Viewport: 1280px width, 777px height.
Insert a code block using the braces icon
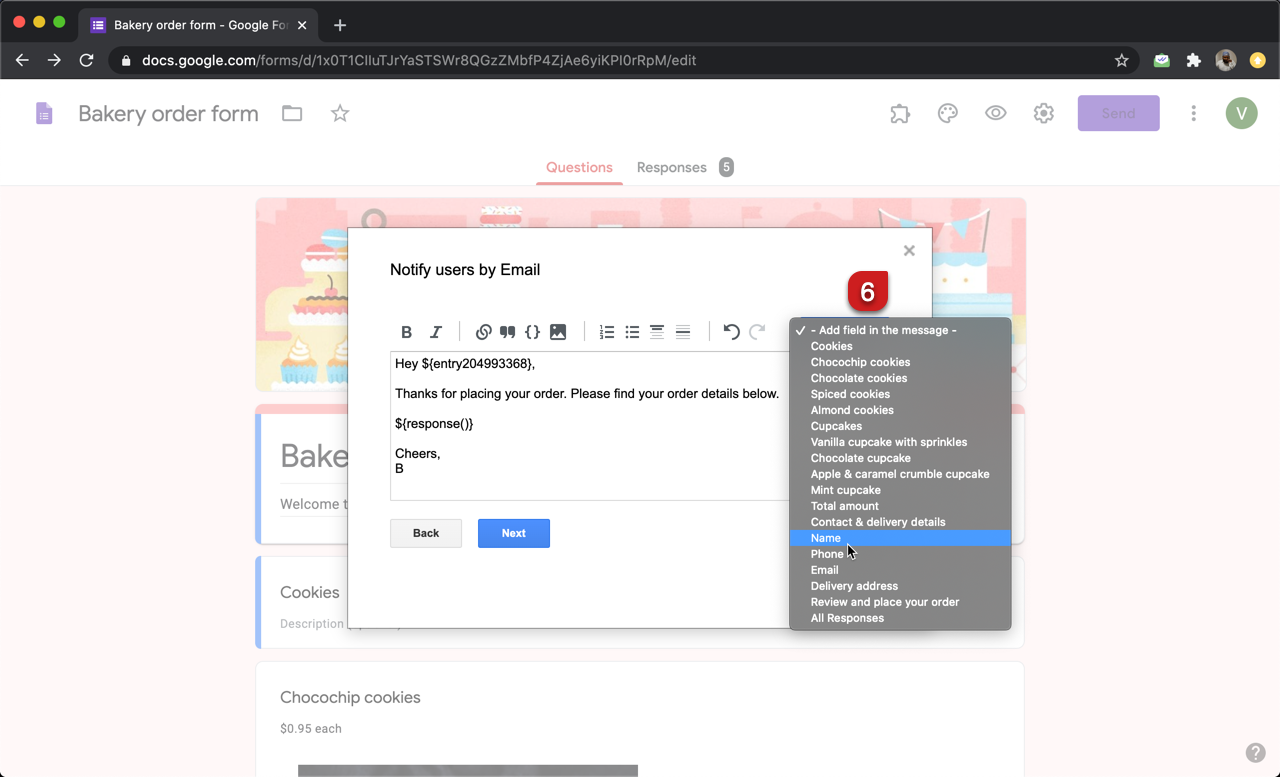[x=532, y=331]
